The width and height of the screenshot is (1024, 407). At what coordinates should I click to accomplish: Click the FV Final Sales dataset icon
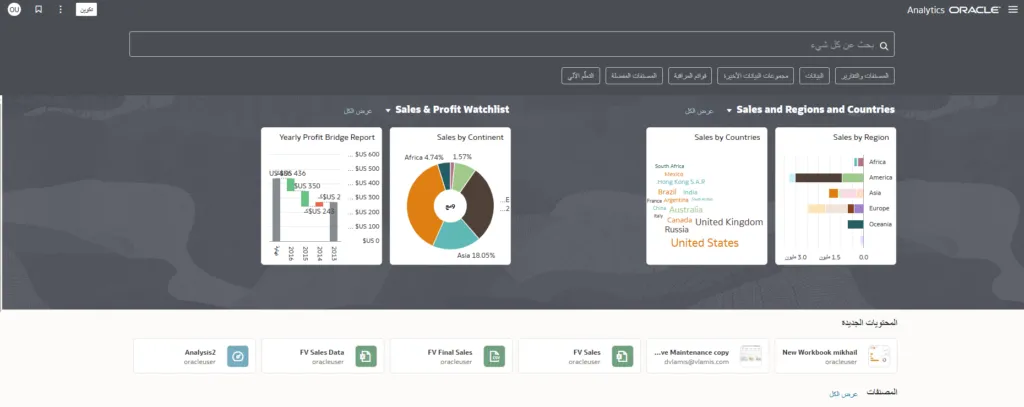click(494, 356)
